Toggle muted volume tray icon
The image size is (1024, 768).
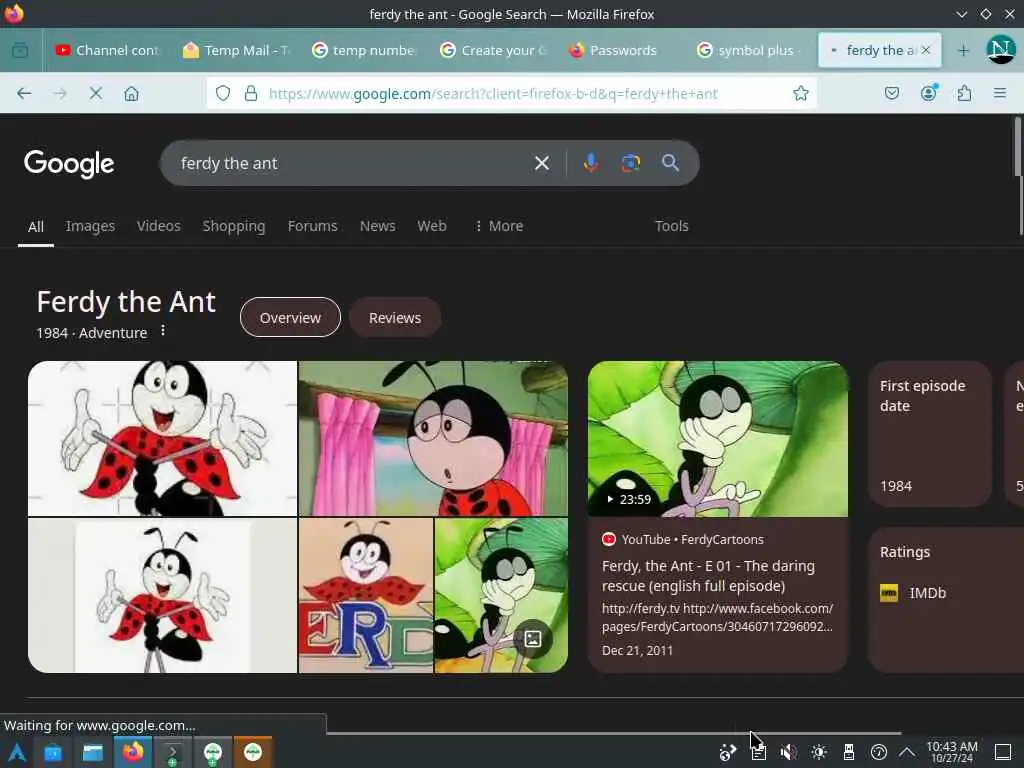point(788,752)
